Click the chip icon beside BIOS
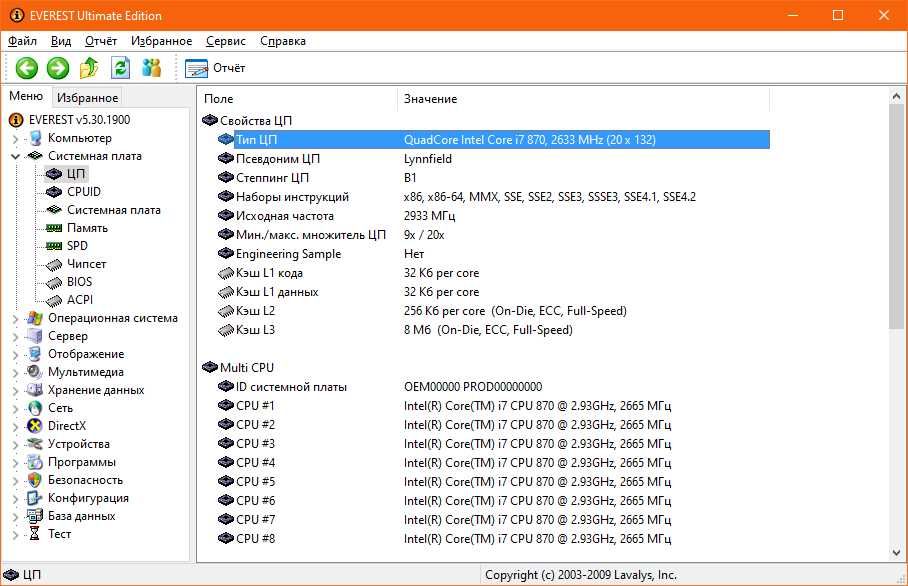The width and height of the screenshot is (908, 586). click(54, 282)
